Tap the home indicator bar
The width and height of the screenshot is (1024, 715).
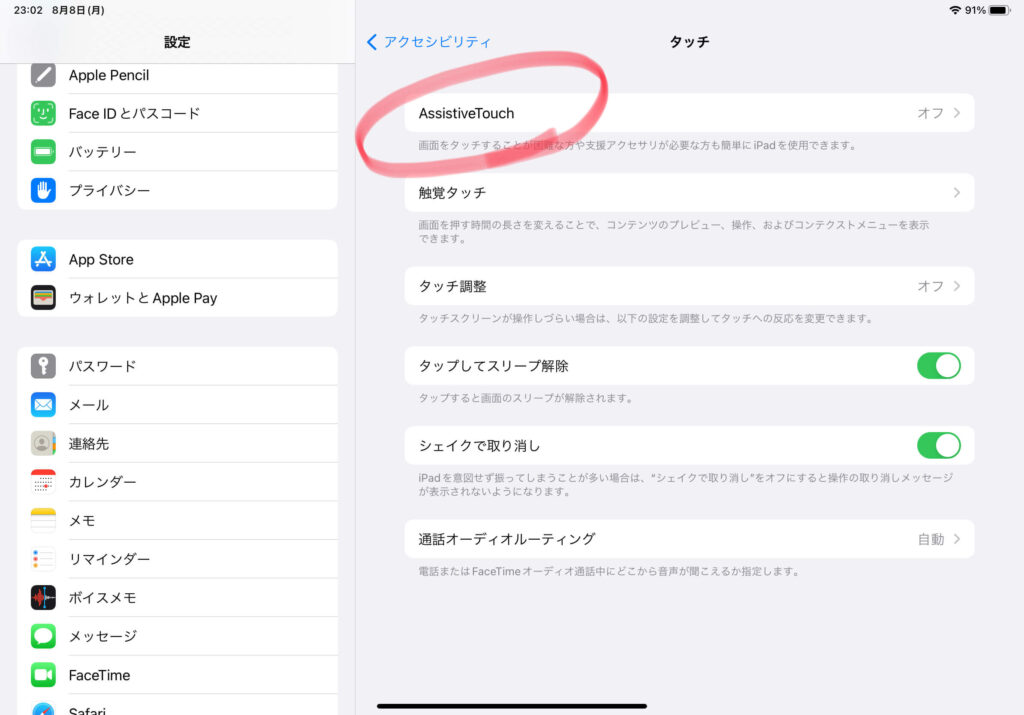[x=512, y=706]
